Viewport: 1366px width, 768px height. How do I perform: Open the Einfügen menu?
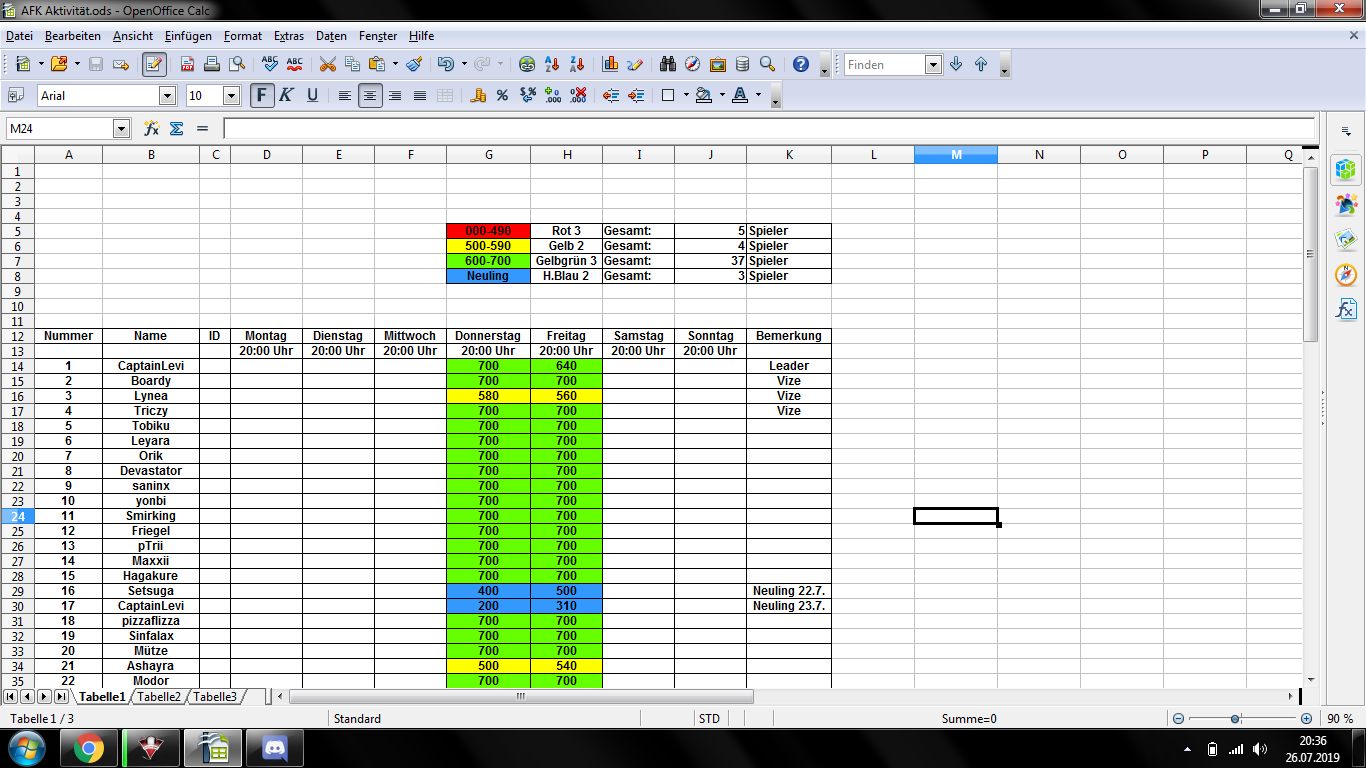click(x=188, y=35)
